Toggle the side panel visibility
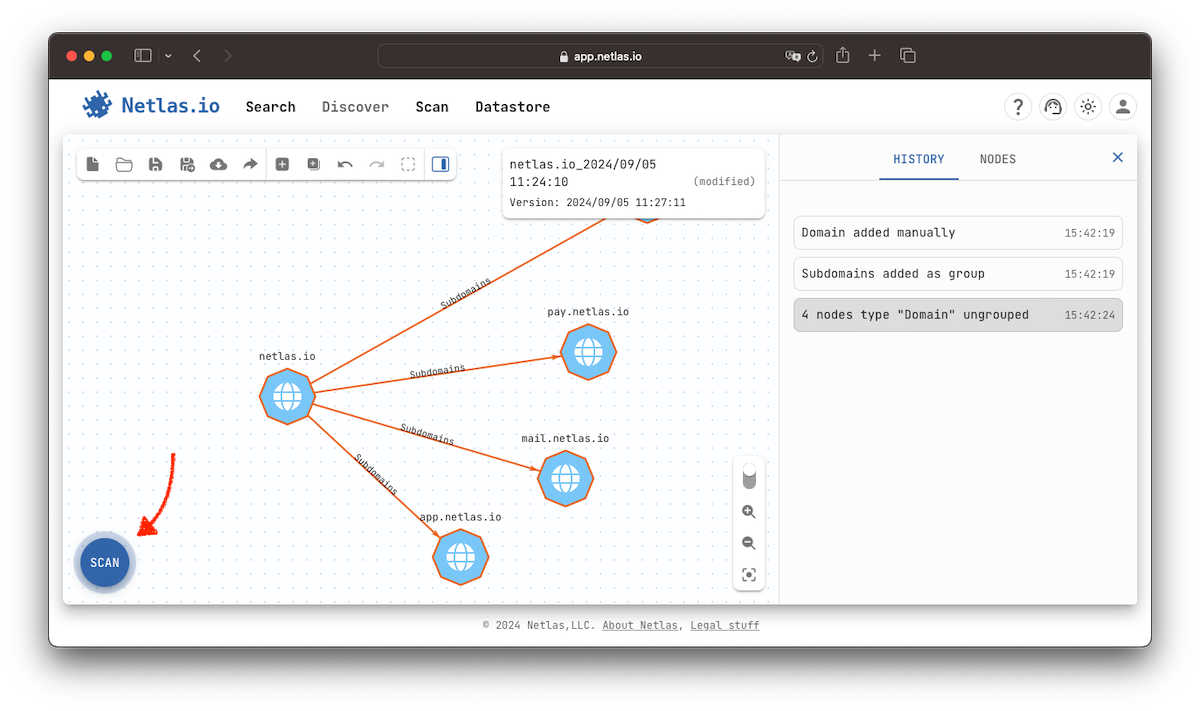The image size is (1200, 711). (x=440, y=165)
